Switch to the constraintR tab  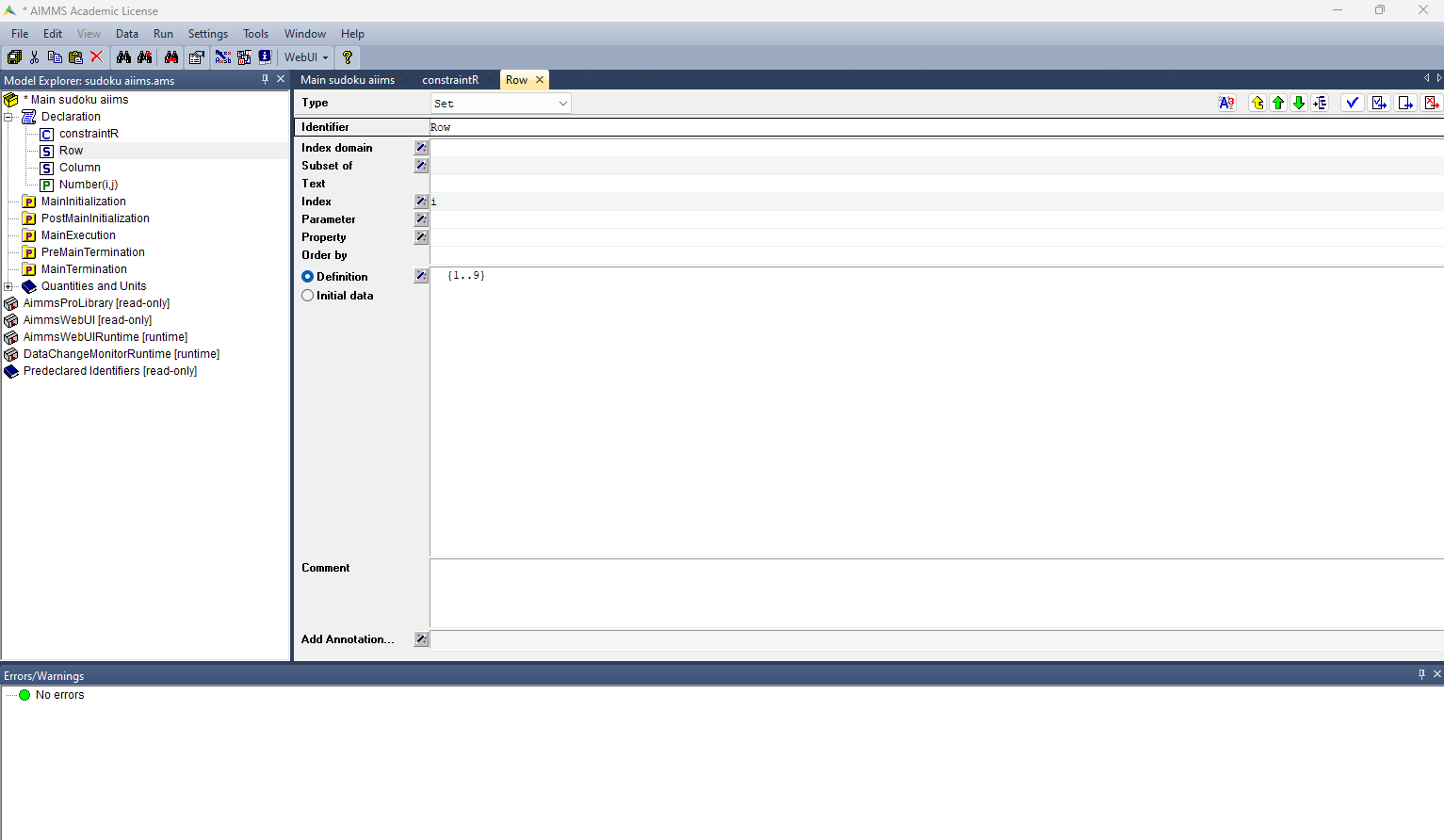pos(450,80)
